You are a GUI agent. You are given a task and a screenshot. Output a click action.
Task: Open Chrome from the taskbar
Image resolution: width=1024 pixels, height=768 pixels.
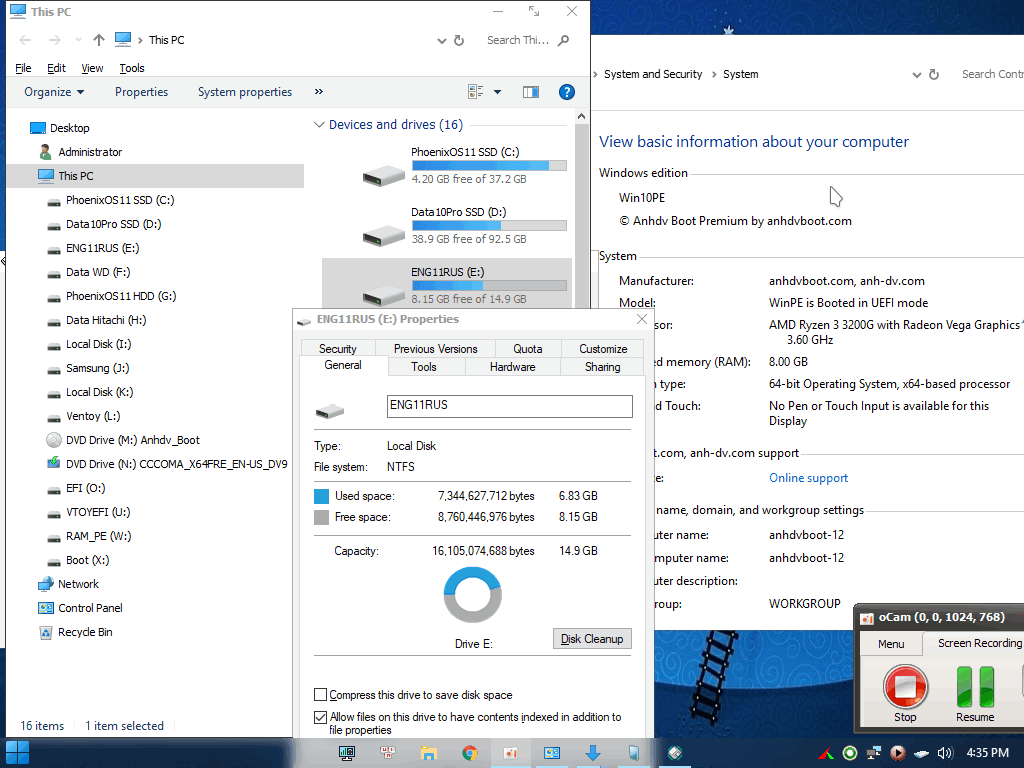(x=470, y=753)
